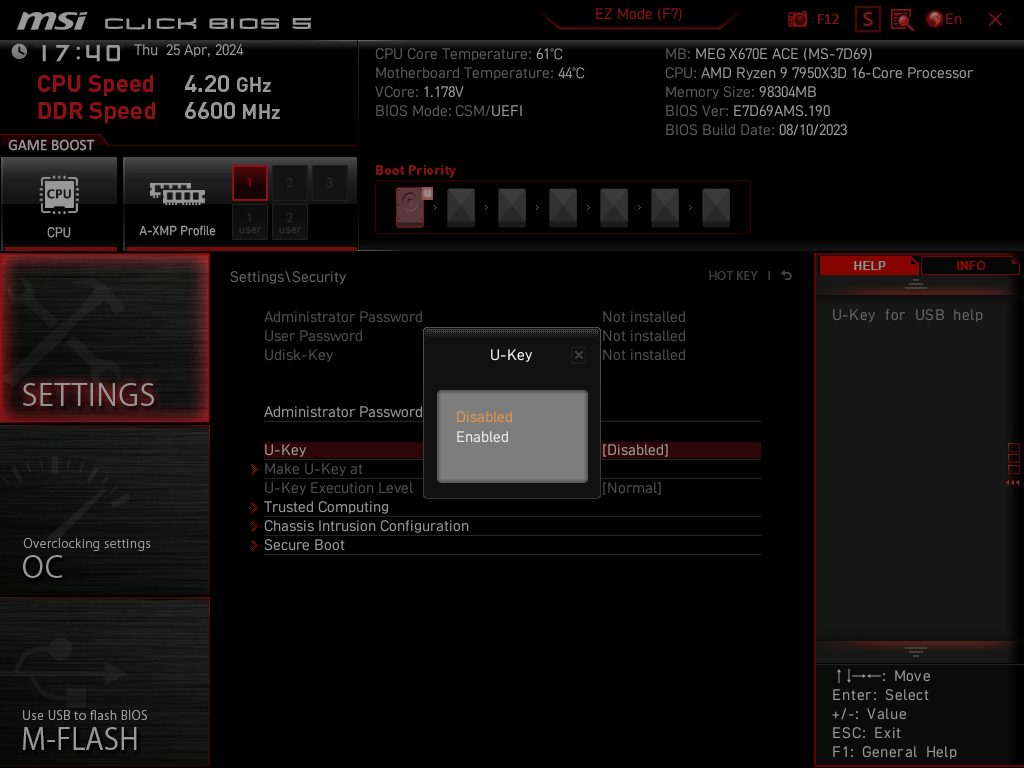The width and height of the screenshot is (1024, 768).
Task: Click the GAME BOOST label
Action: [x=51, y=145]
